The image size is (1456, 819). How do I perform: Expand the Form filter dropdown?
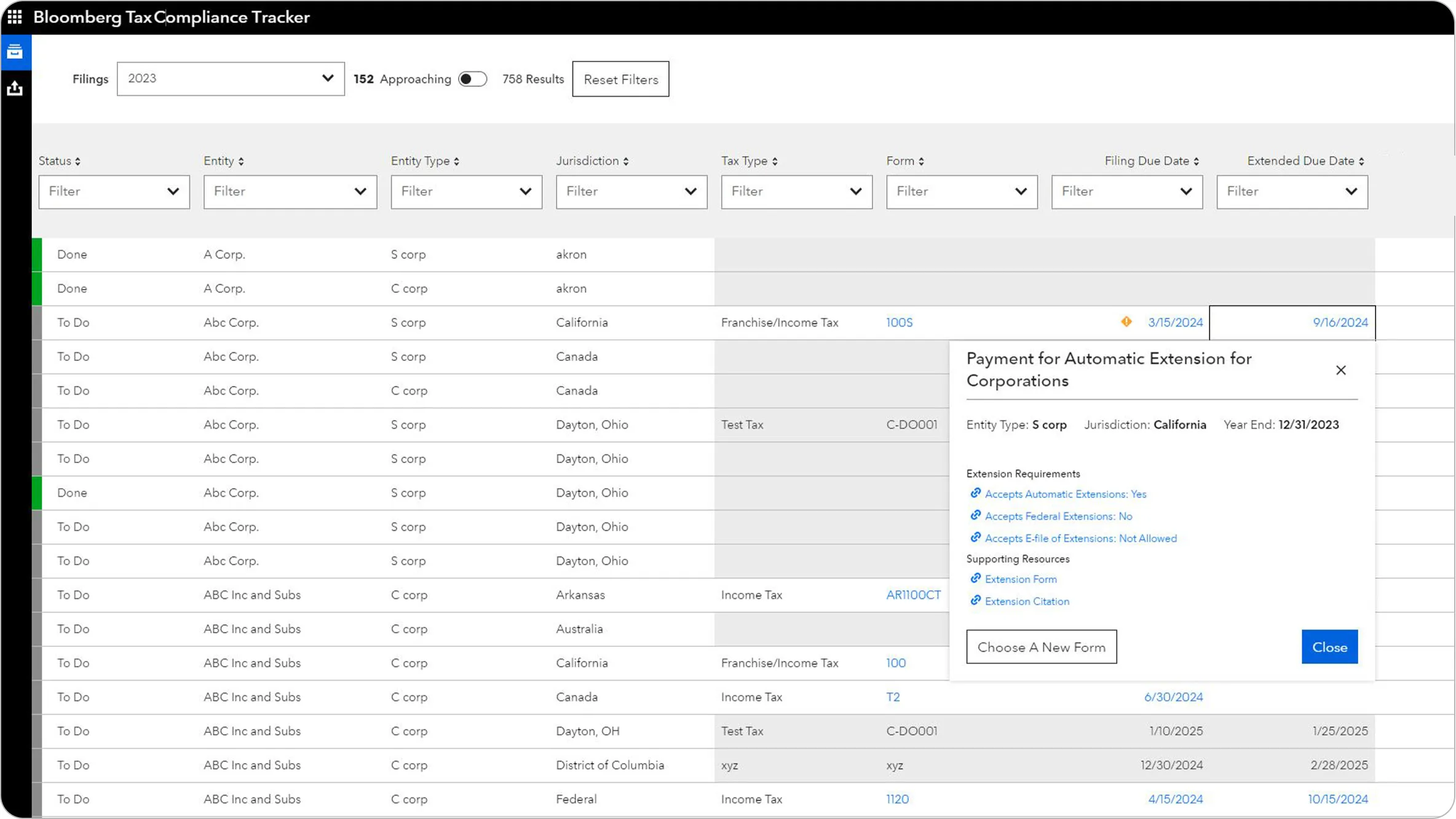point(962,192)
